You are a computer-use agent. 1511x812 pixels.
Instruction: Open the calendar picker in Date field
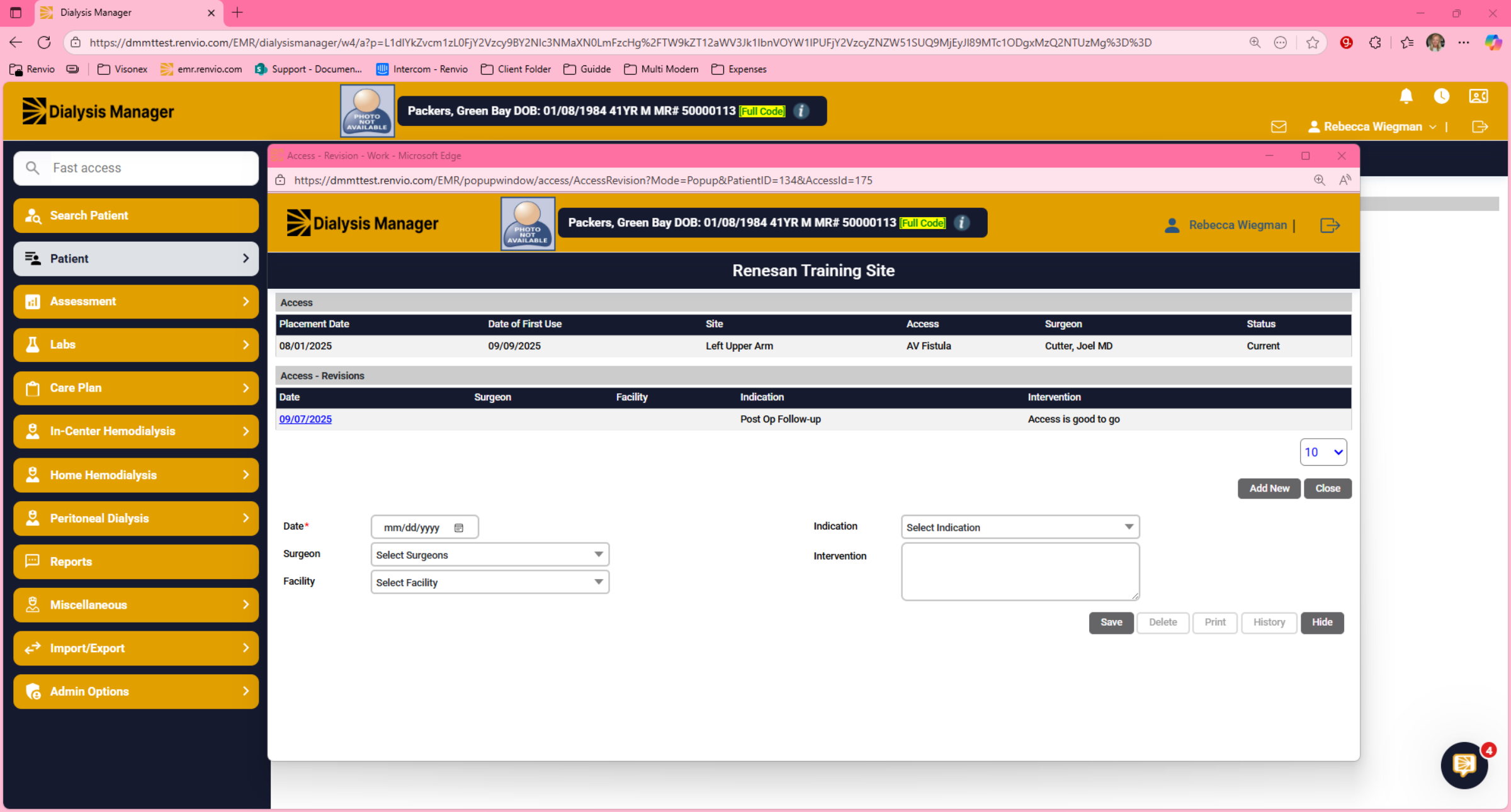(459, 527)
